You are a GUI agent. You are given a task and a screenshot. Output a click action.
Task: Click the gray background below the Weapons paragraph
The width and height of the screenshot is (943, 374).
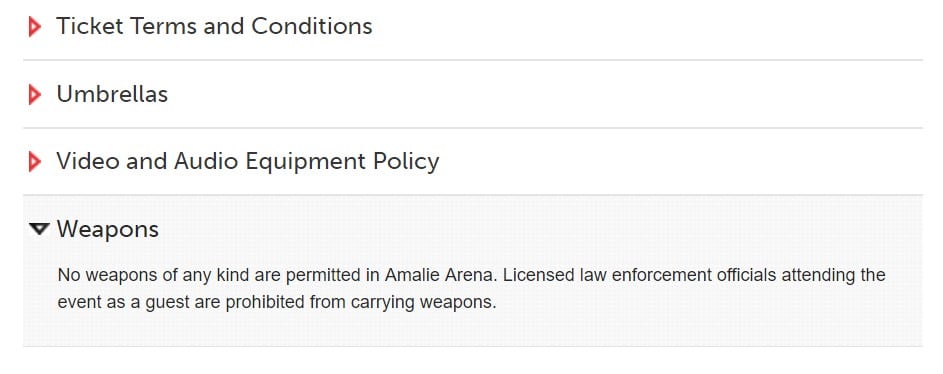[x=472, y=330]
